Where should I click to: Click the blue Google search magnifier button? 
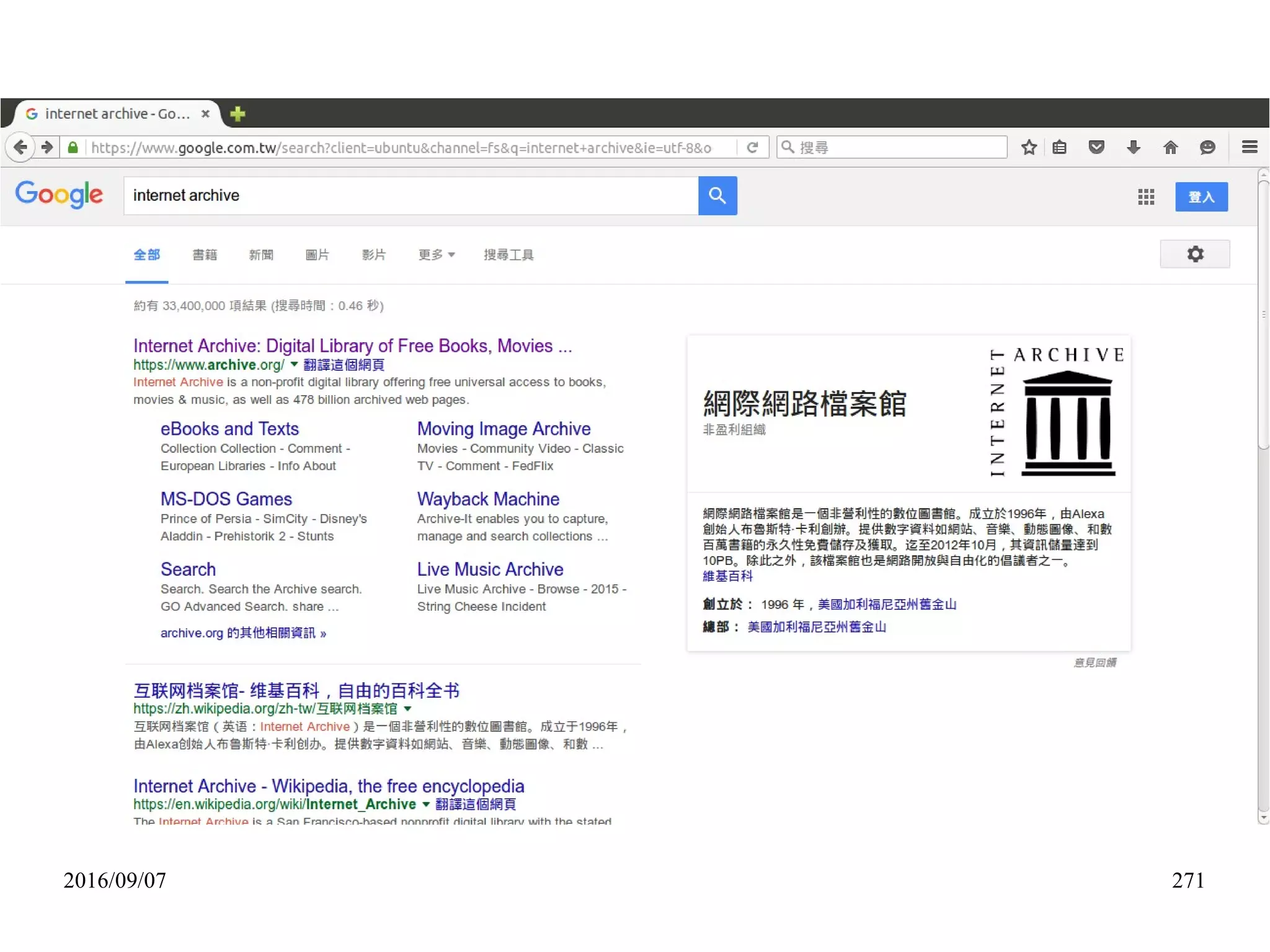tap(717, 195)
